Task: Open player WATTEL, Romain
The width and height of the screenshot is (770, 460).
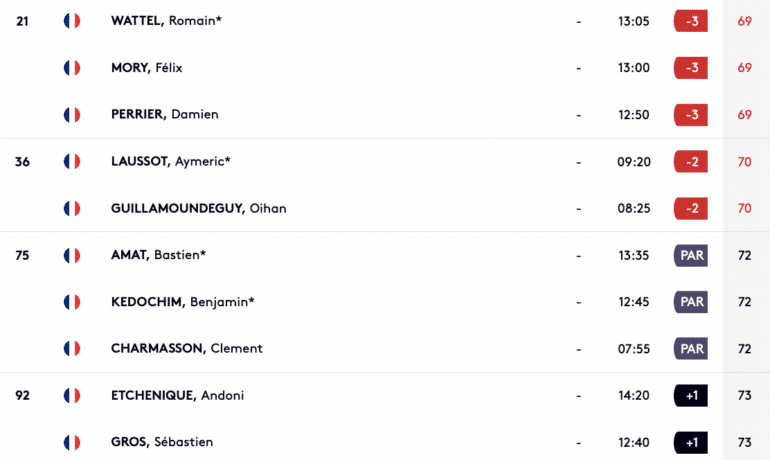Action: coord(166,21)
